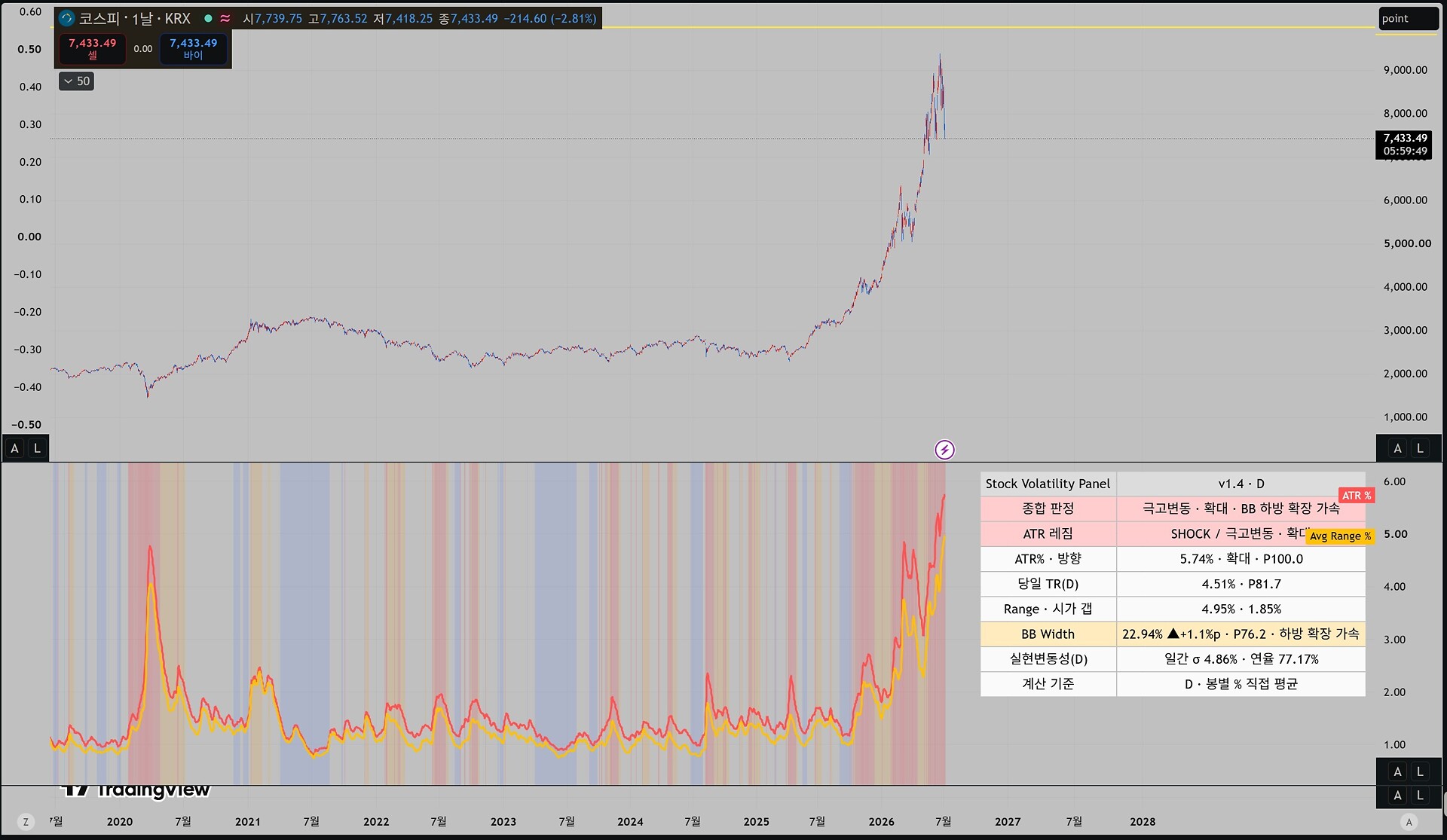Toggle auto scale A on the main chart's right price scale
1447x840 pixels.
[1397, 448]
